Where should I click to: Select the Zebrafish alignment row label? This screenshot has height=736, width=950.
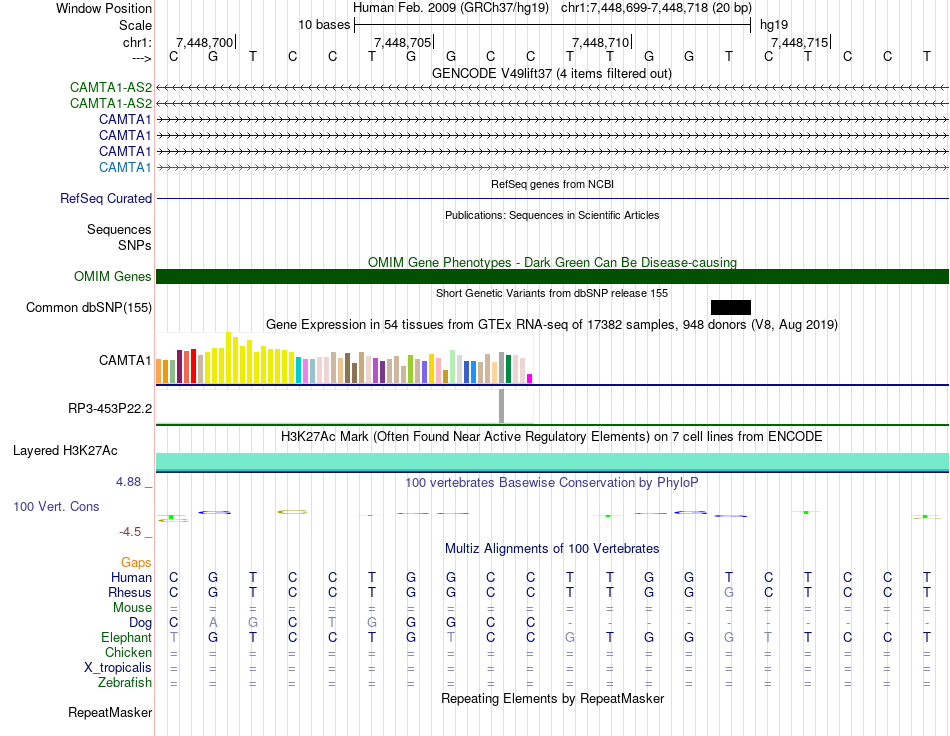(x=125, y=683)
